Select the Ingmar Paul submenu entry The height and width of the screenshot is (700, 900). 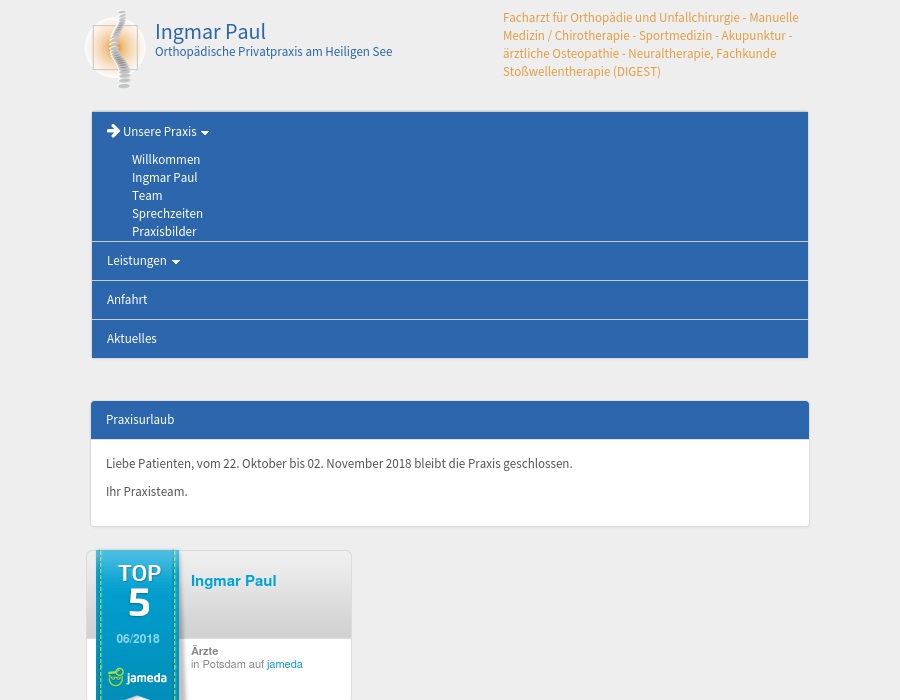tap(164, 177)
